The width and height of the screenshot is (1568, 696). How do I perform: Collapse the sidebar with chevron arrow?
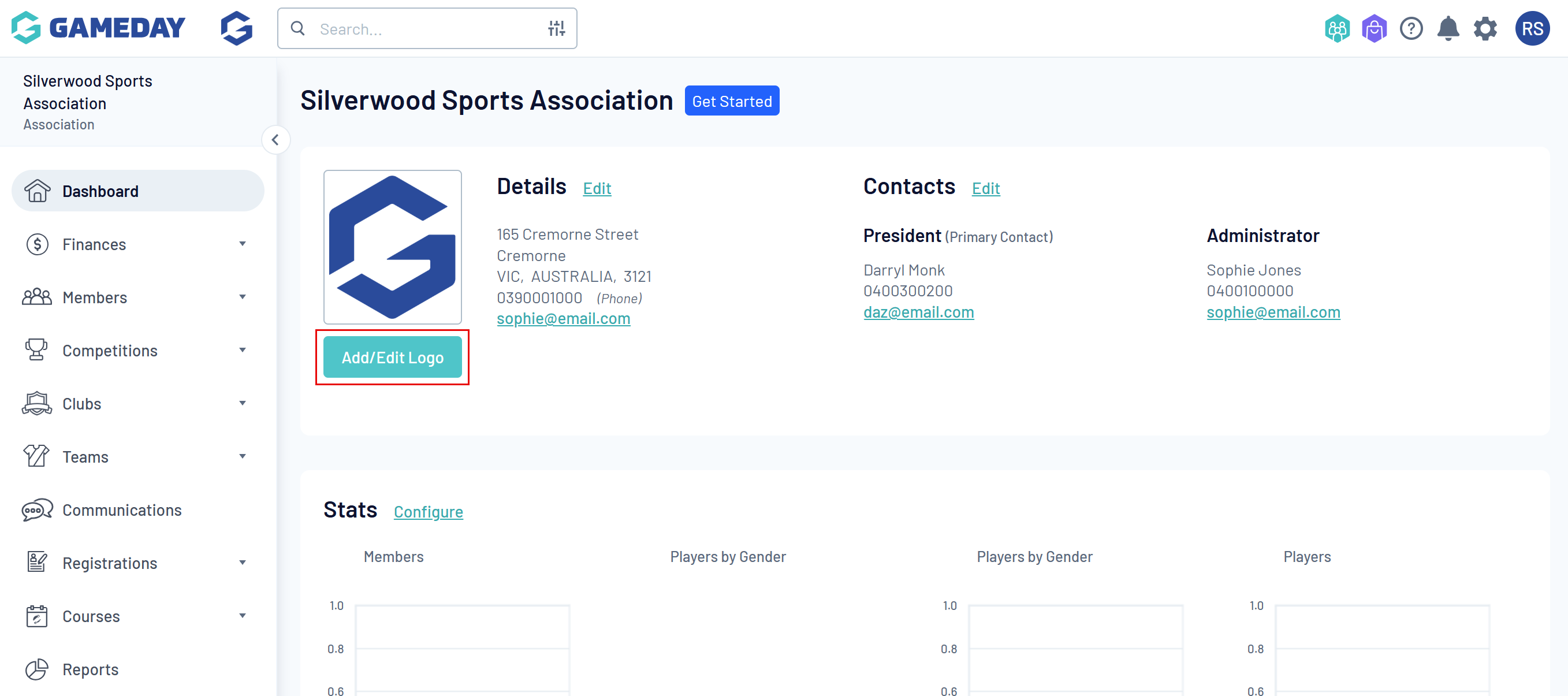(x=275, y=140)
